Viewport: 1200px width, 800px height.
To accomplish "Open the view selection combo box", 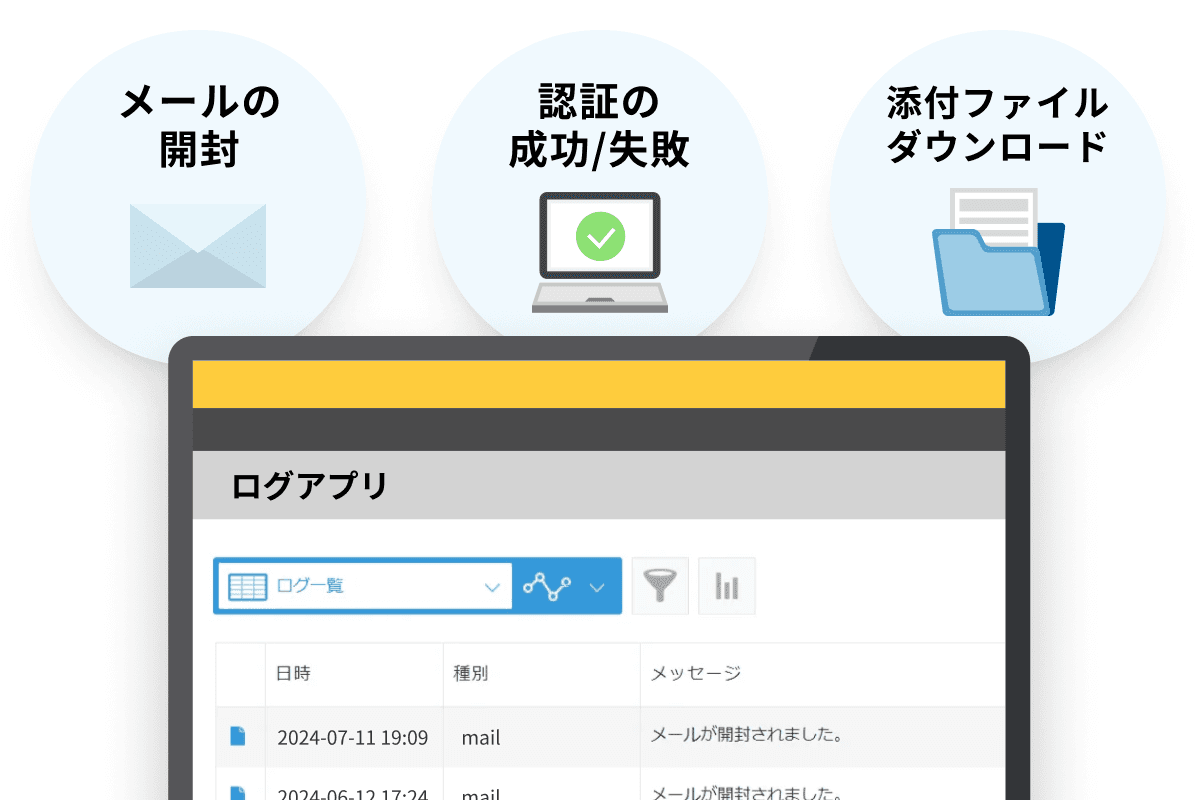I will tap(360, 586).
